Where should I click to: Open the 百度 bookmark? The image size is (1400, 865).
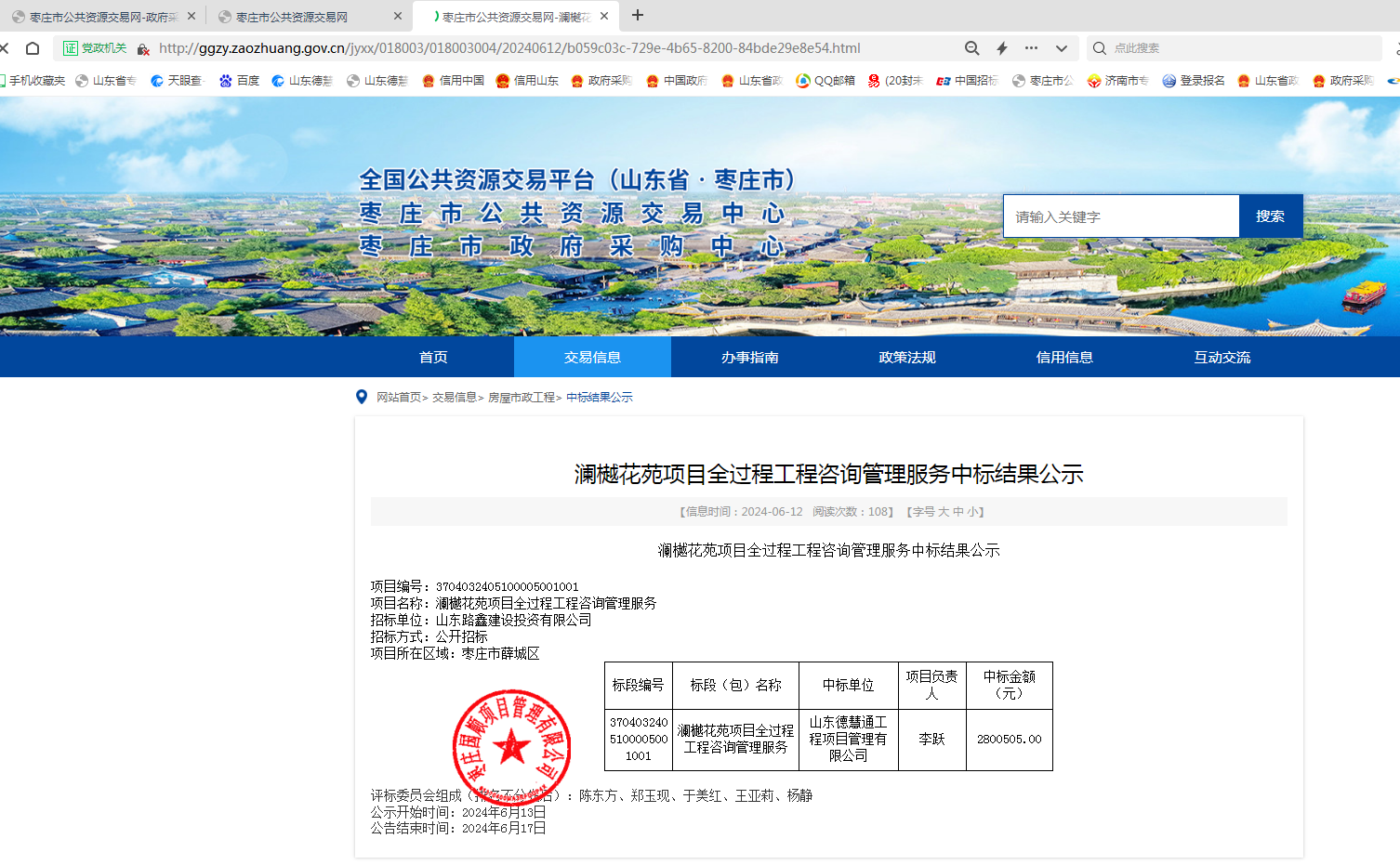pyautogui.click(x=239, y=81)
